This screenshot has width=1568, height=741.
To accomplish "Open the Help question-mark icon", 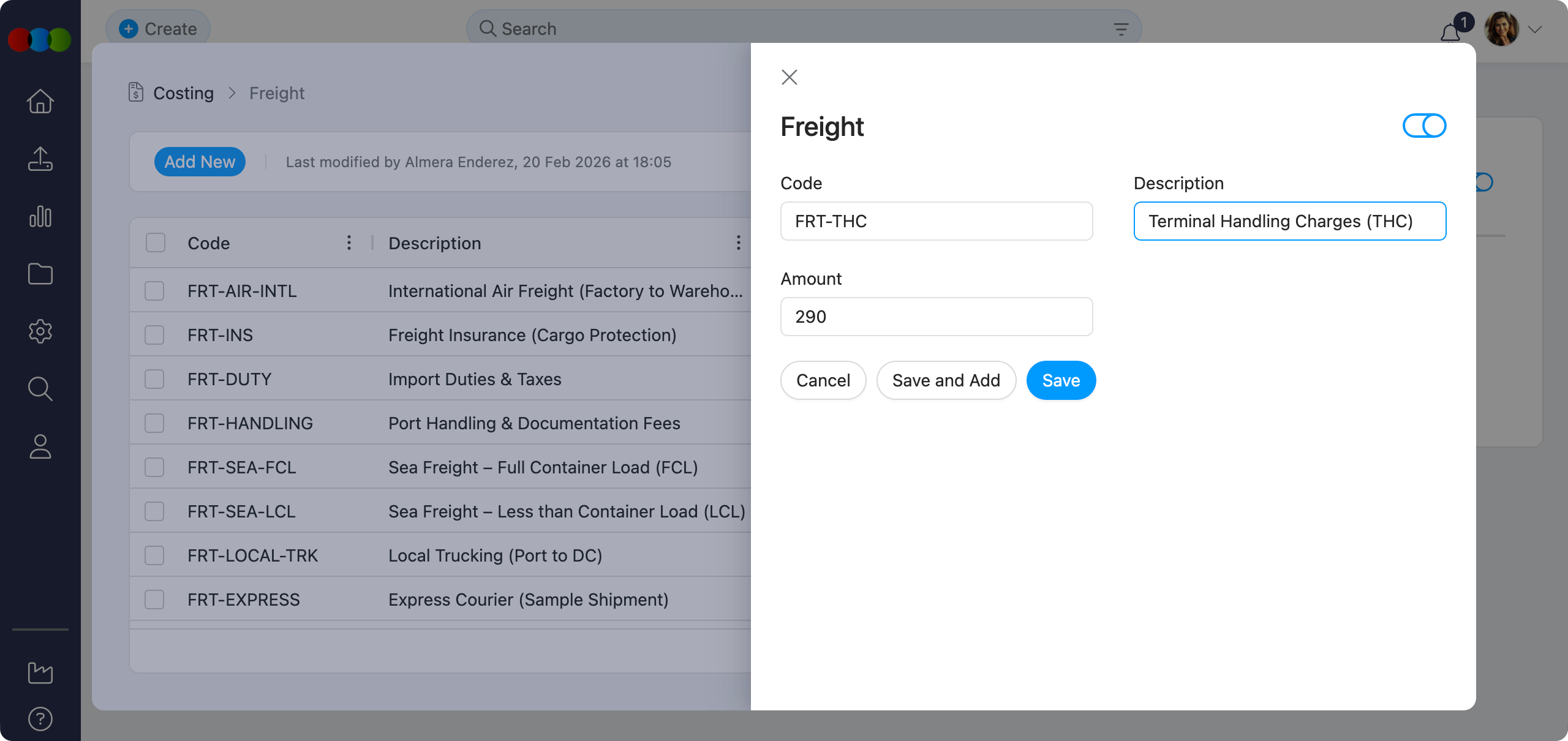I will pos(40,718).
